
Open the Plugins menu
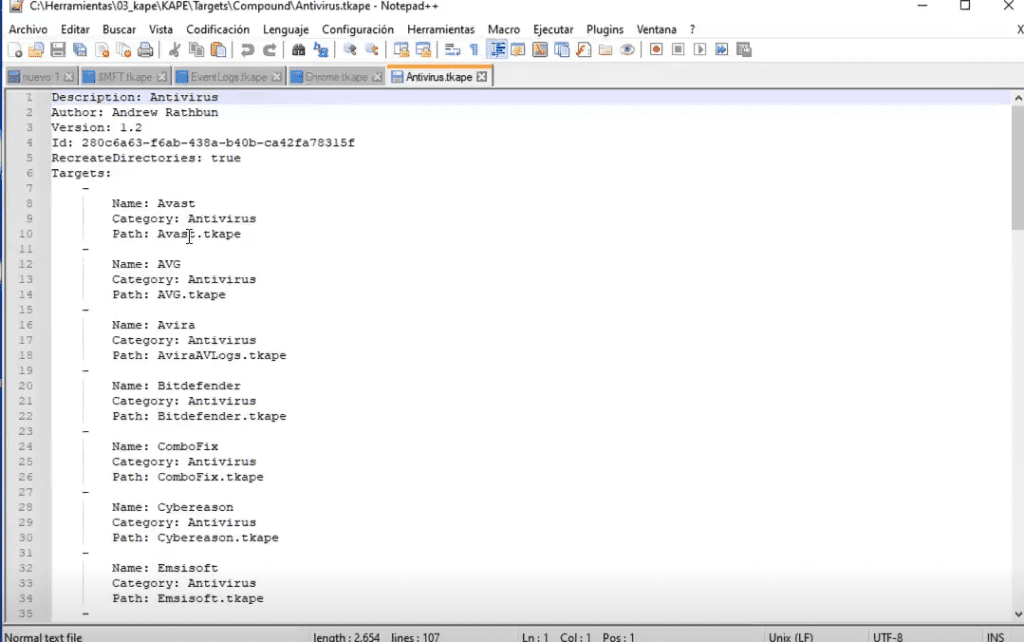click(604, 29)
